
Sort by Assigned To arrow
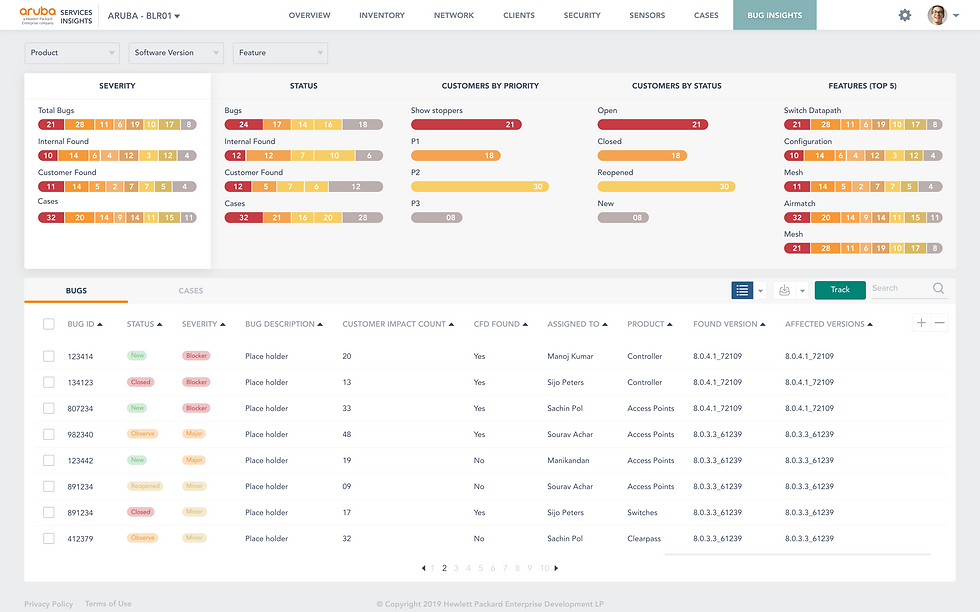tap(604, 324)
